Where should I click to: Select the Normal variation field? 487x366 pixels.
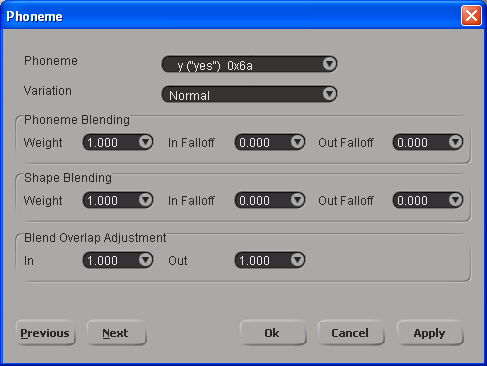tap(249, 94)
